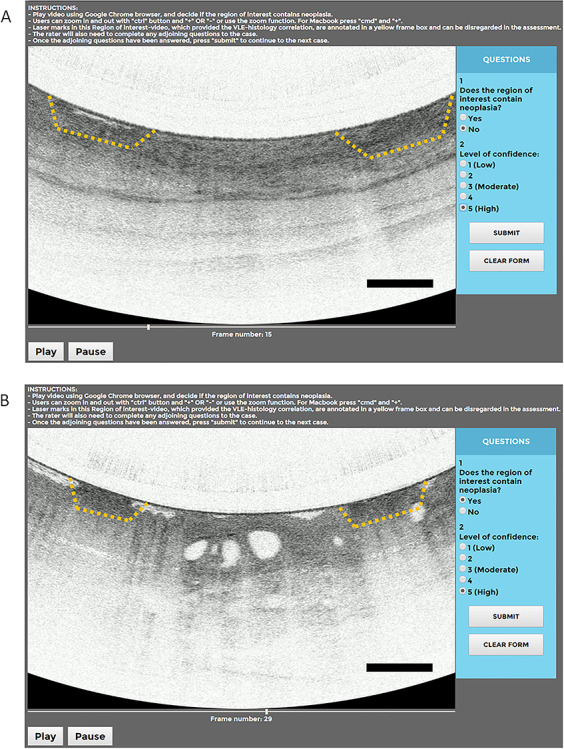
Task: Pause the video in panel A
Action: [91, 352]
